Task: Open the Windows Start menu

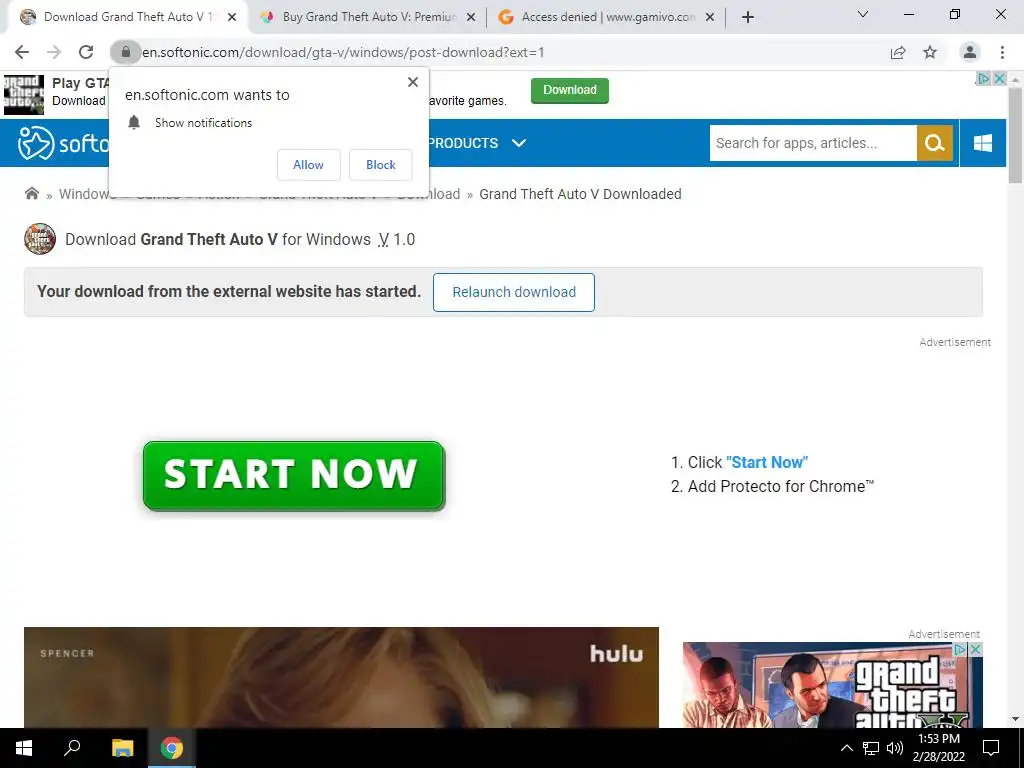Action: click(x=24, y=748)
